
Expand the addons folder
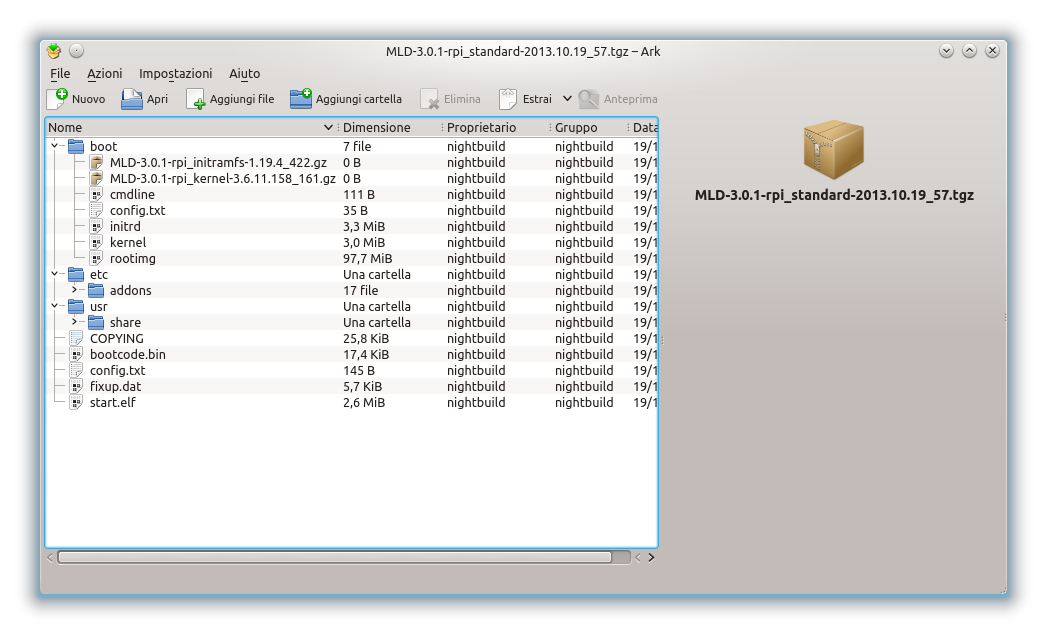point(74,290)
